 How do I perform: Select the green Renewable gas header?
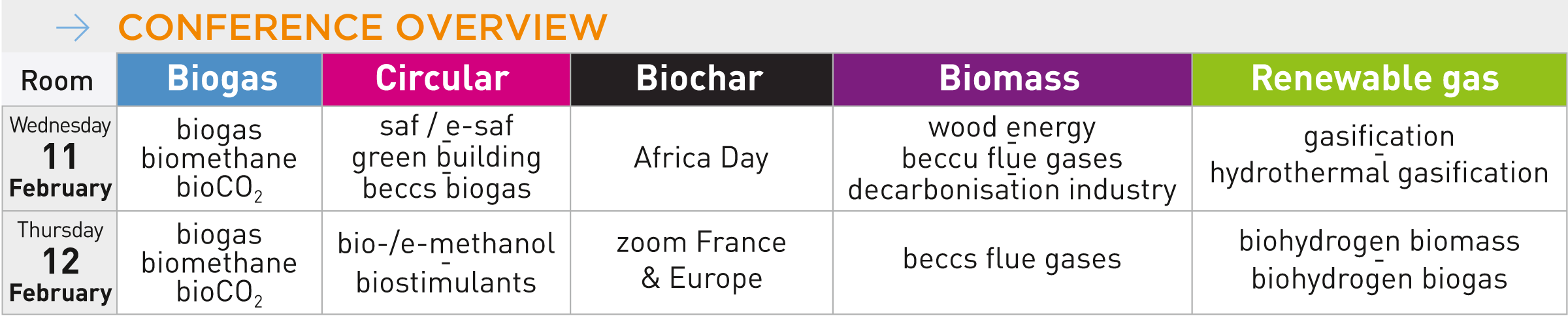(x=1375, y=79)
